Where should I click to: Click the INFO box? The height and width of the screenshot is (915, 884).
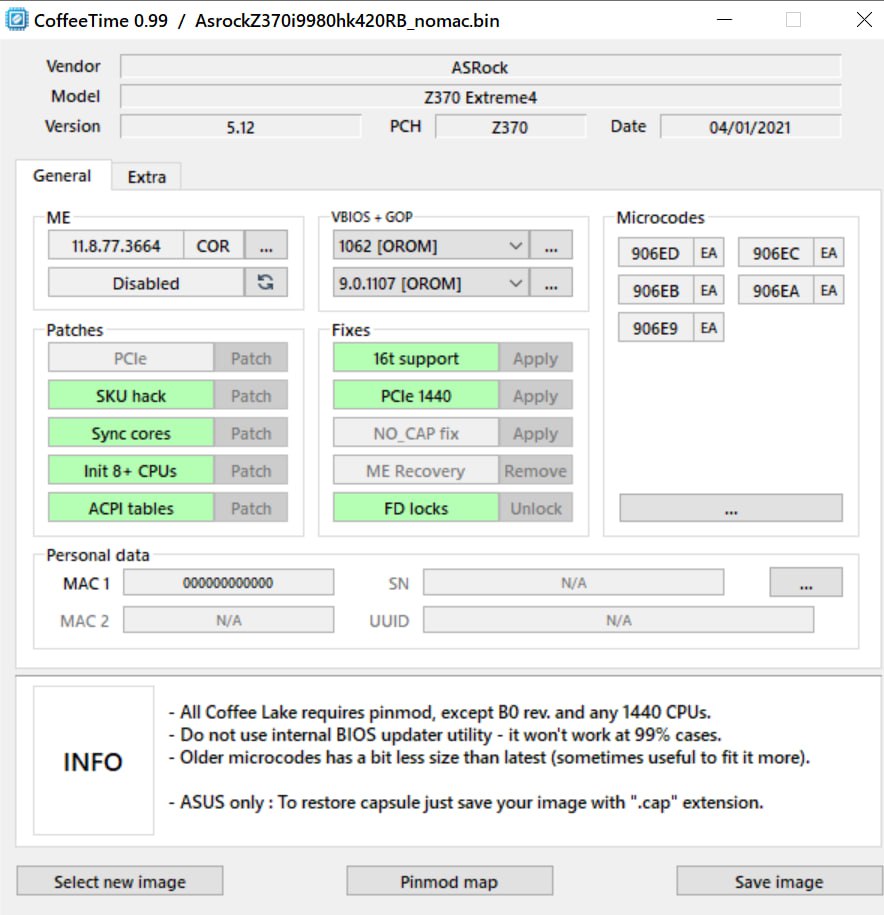tap(93, 760)
